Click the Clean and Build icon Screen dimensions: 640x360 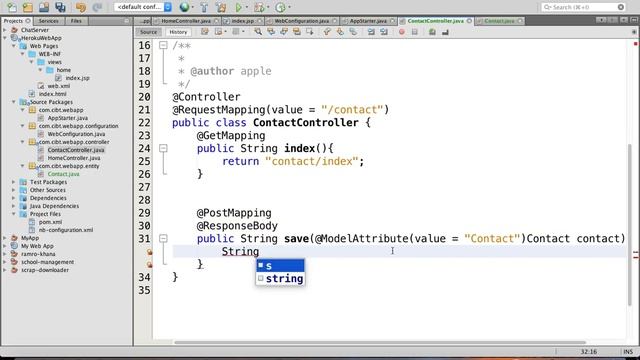tap(221, 7)
